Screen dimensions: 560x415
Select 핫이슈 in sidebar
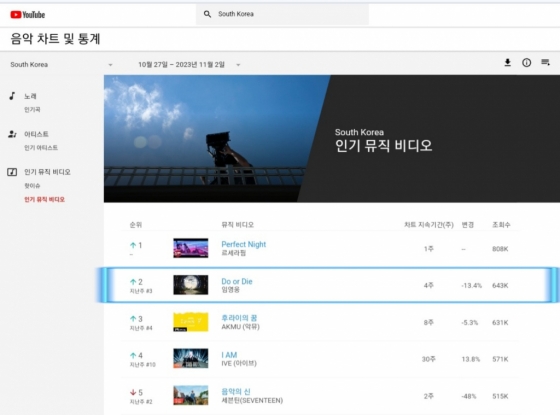click(32, 186)
